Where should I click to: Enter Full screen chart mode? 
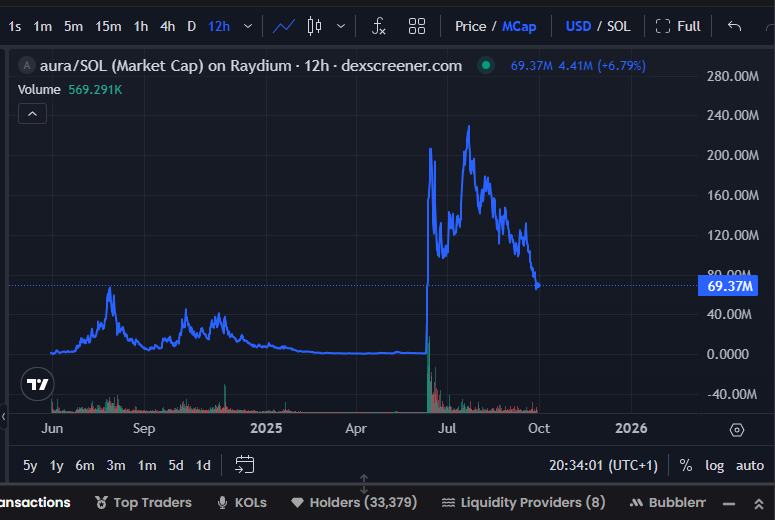click(678, 26)
